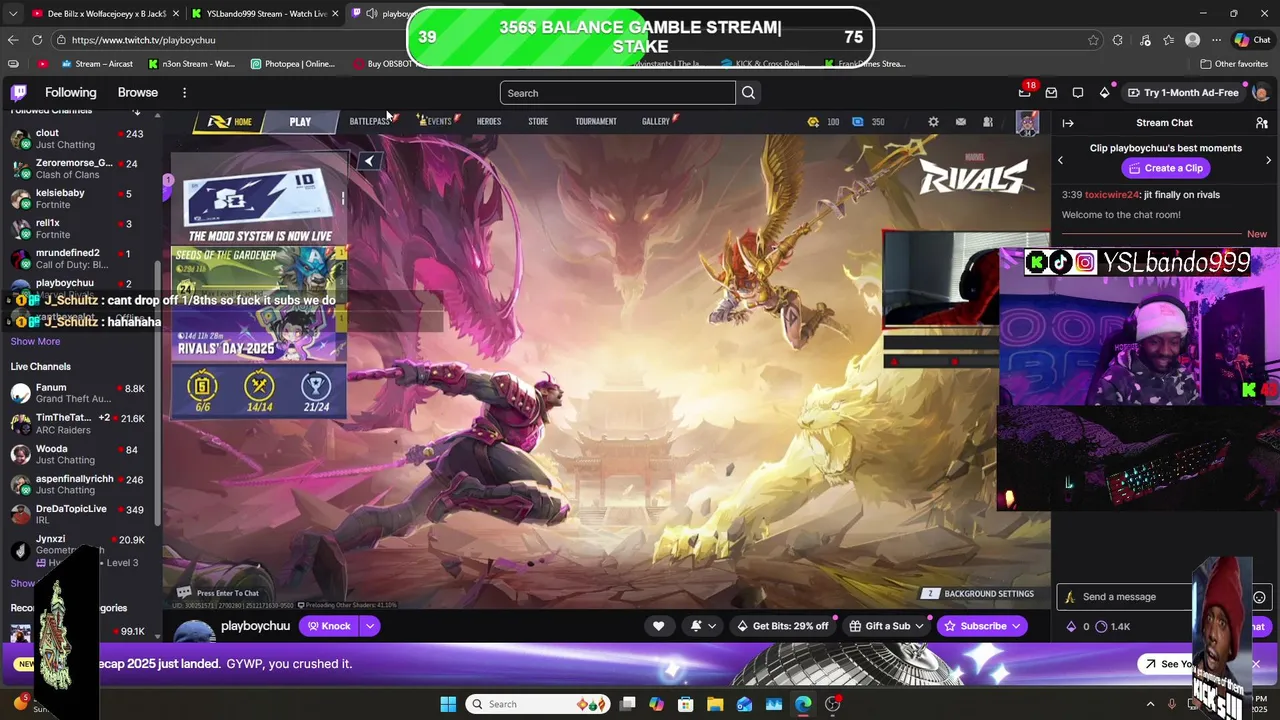Viewport: 1280px width, 720px height.
Task: Click the search magnifier button
Action: coord(748,93)
